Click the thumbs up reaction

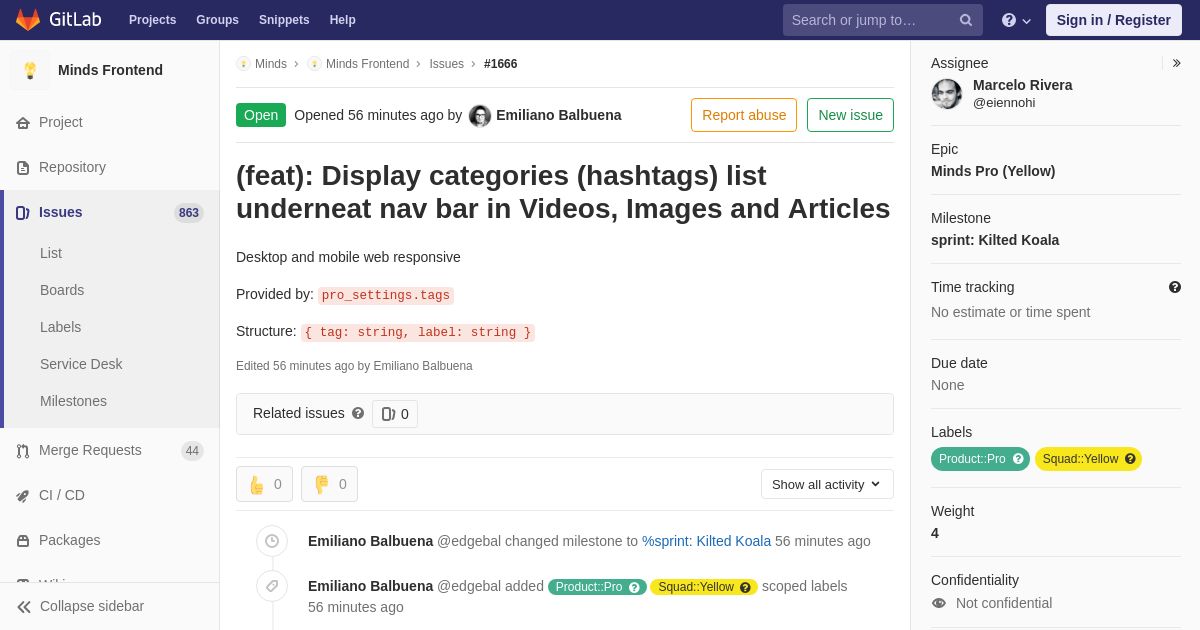coord(264,484)
